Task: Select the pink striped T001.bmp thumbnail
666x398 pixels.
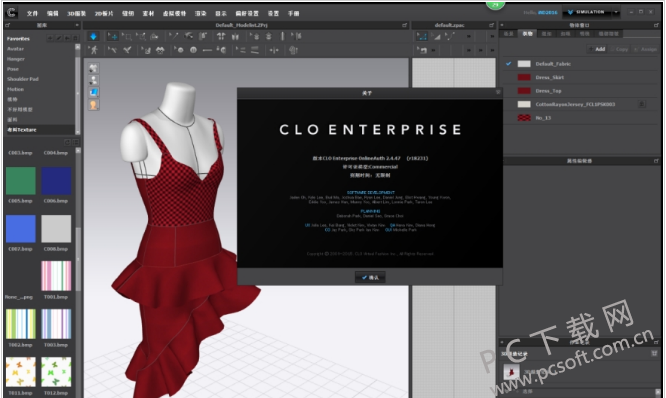Action: point(56,276)
